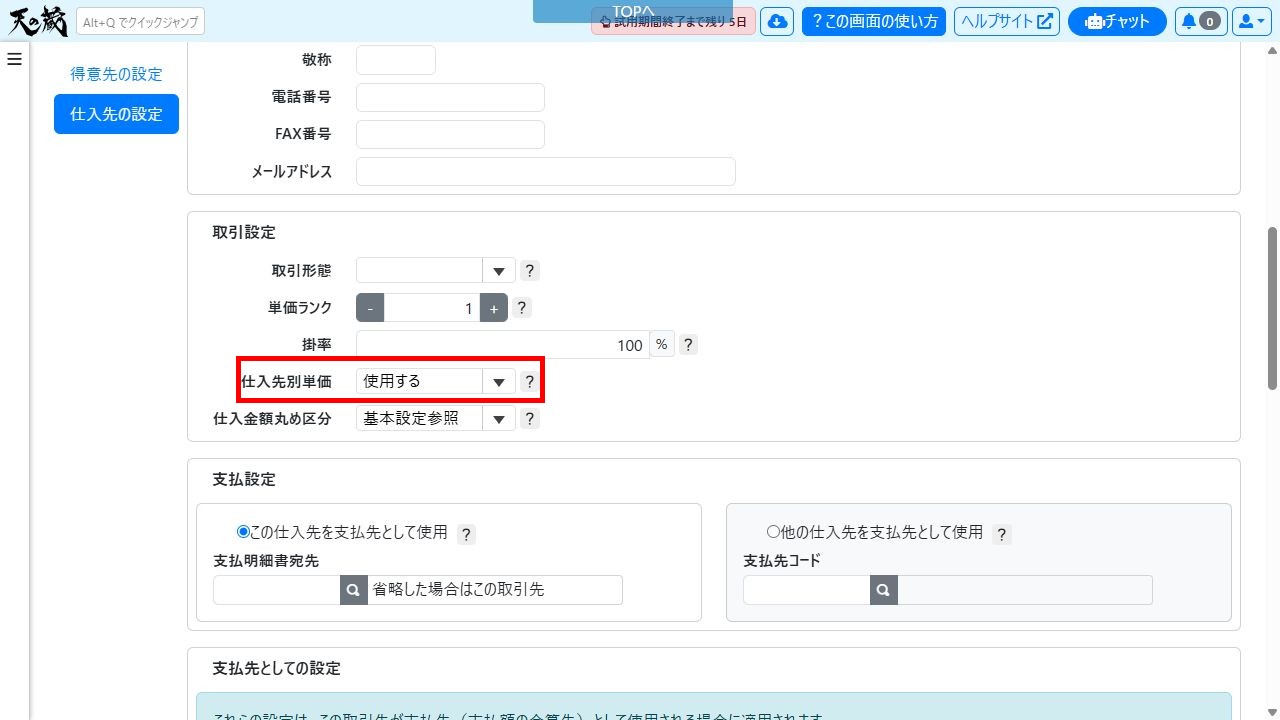This screenshot has width=1280, height=720.
Task: Open help for 取引形態
Action: 530,270
